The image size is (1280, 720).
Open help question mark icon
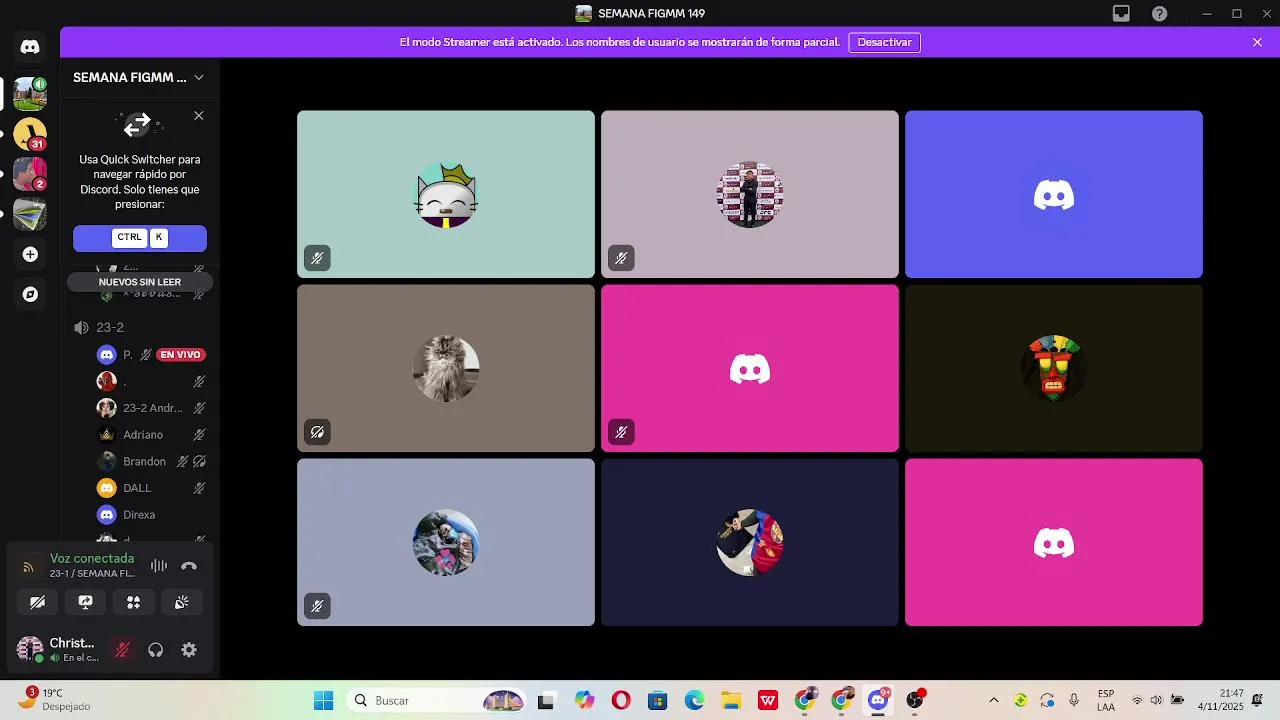click(1159, 14)
